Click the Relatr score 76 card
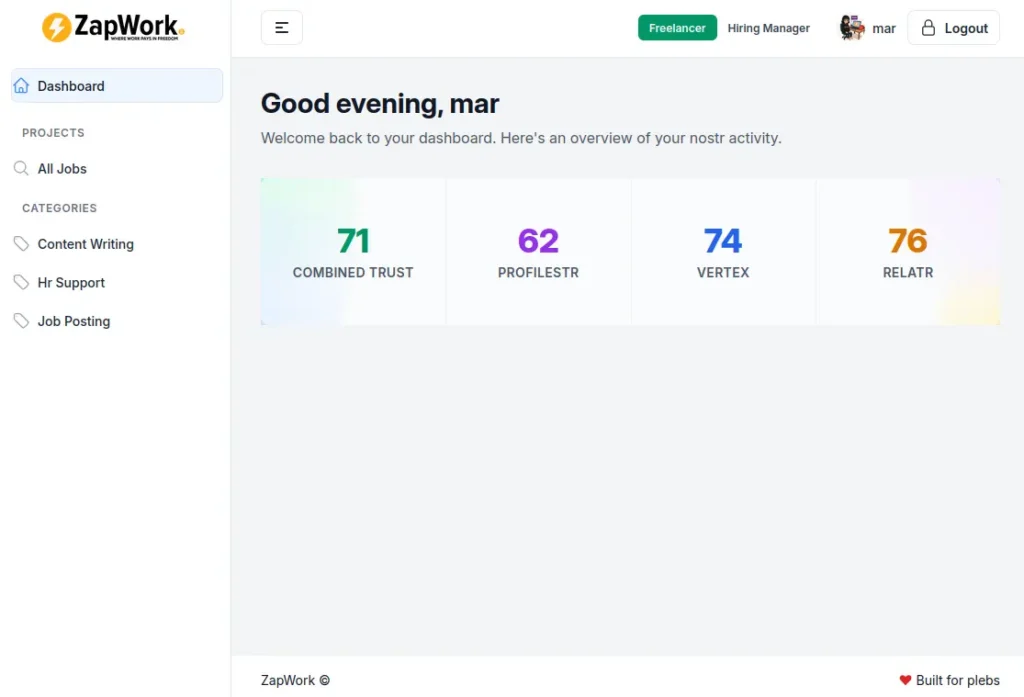Image resolution: width=1024 pixels, height=697 pixels. pyautogui.click(x=907, y=252)
